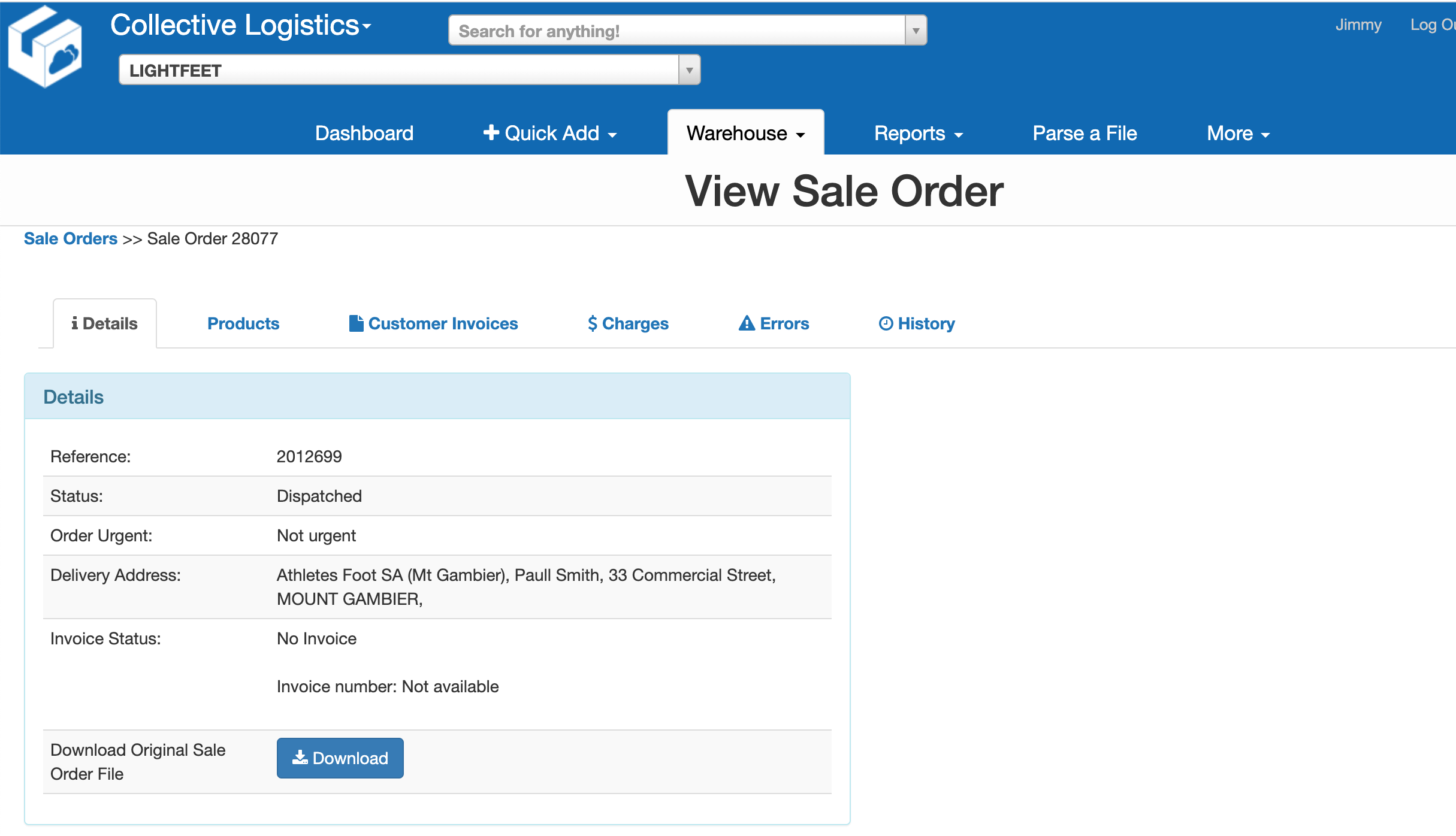Switch to the Products tab
This screenshot has width=1456, height=836.
click(x=243, y=323)
